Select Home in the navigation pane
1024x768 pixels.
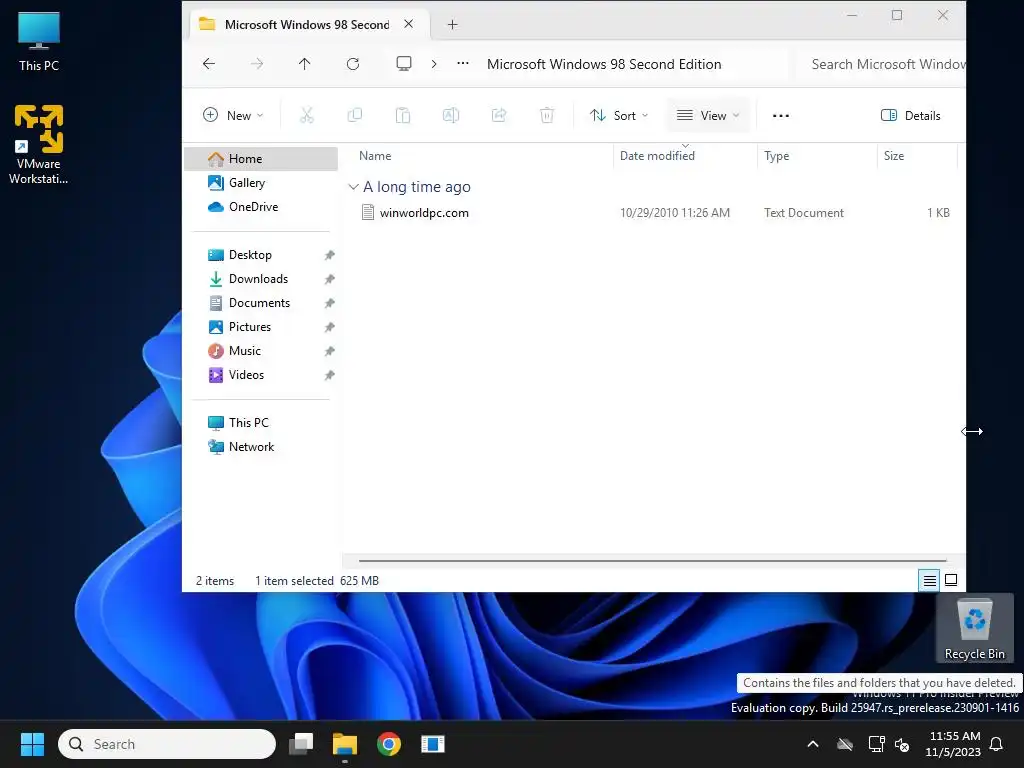coord(261,159)
